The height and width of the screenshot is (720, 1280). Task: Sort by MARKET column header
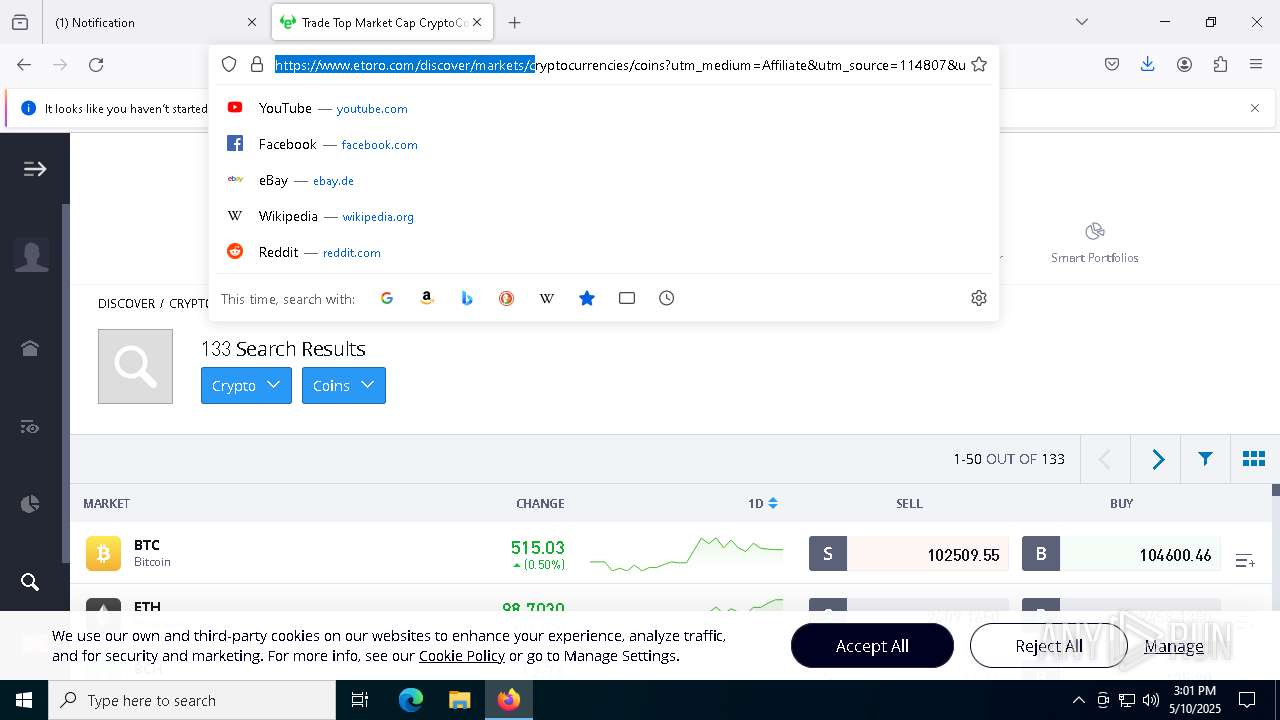point(106,503)
